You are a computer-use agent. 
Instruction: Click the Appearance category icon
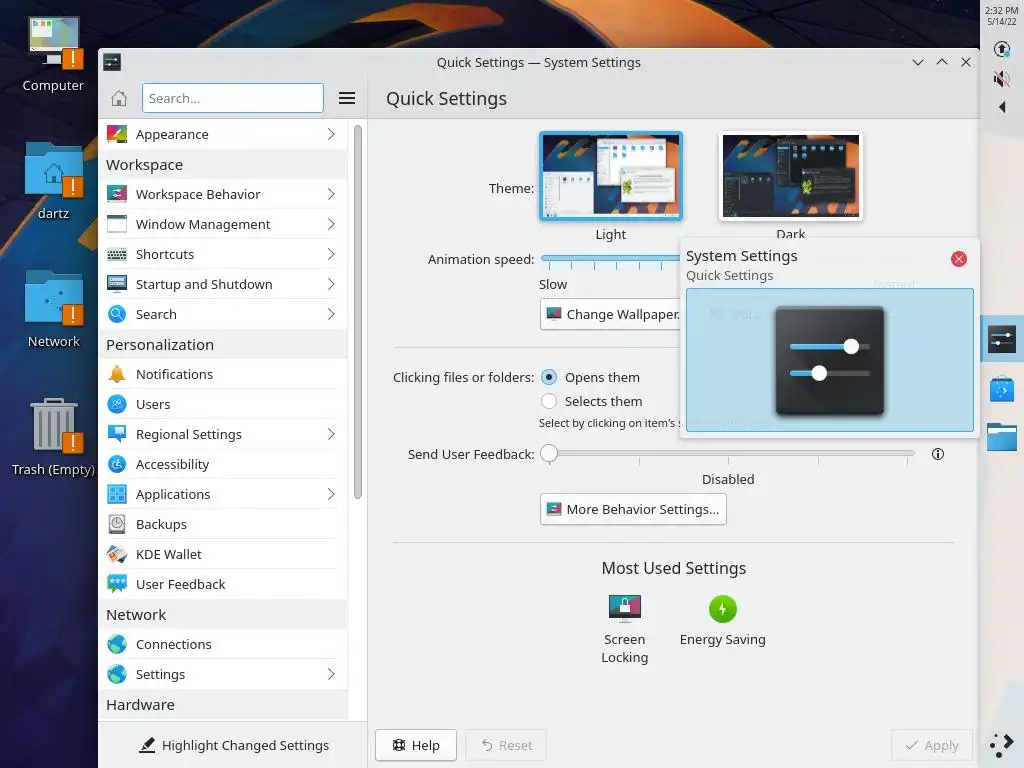[117, 134]
